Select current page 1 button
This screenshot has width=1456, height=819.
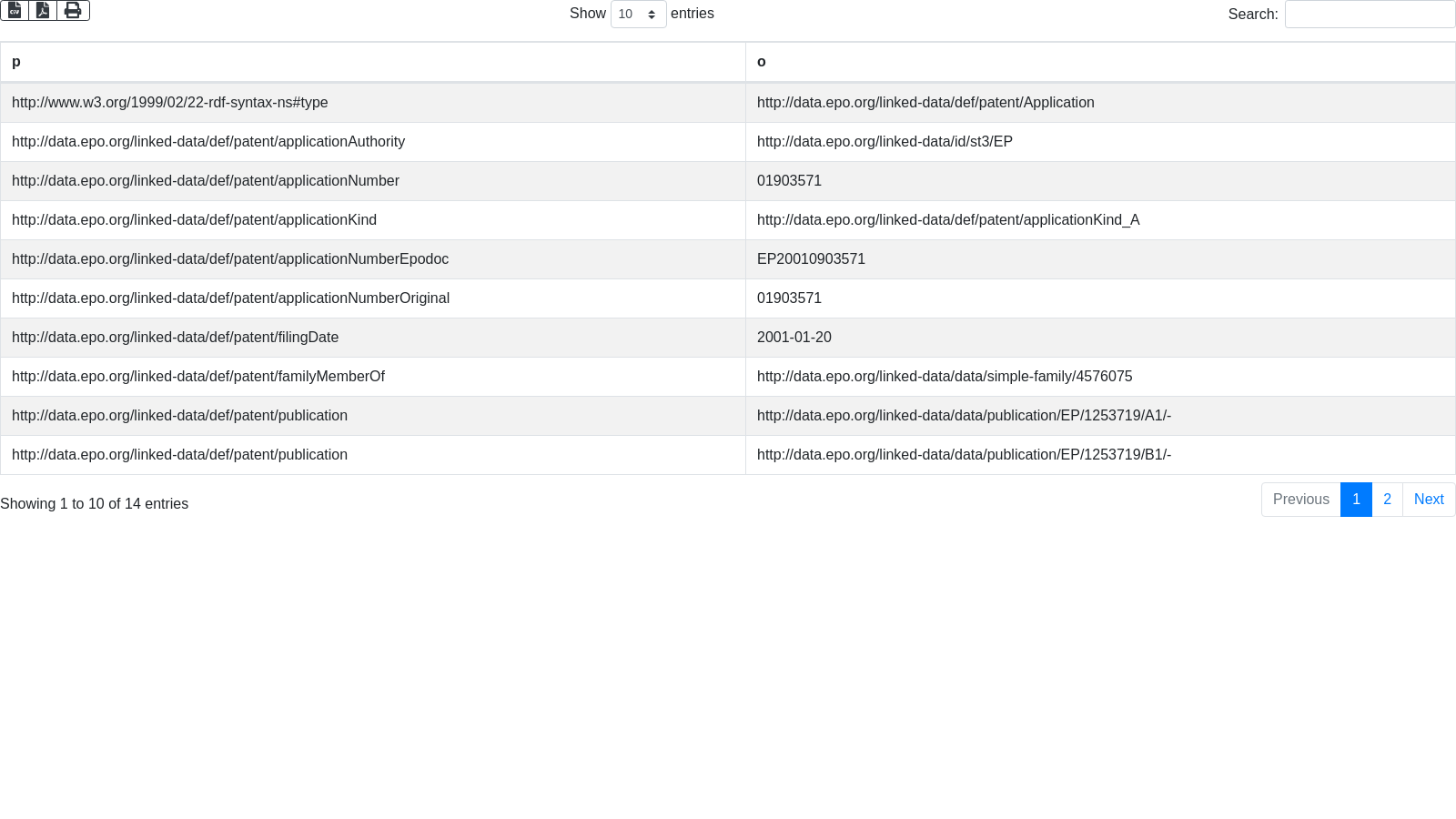[1356, 500]
